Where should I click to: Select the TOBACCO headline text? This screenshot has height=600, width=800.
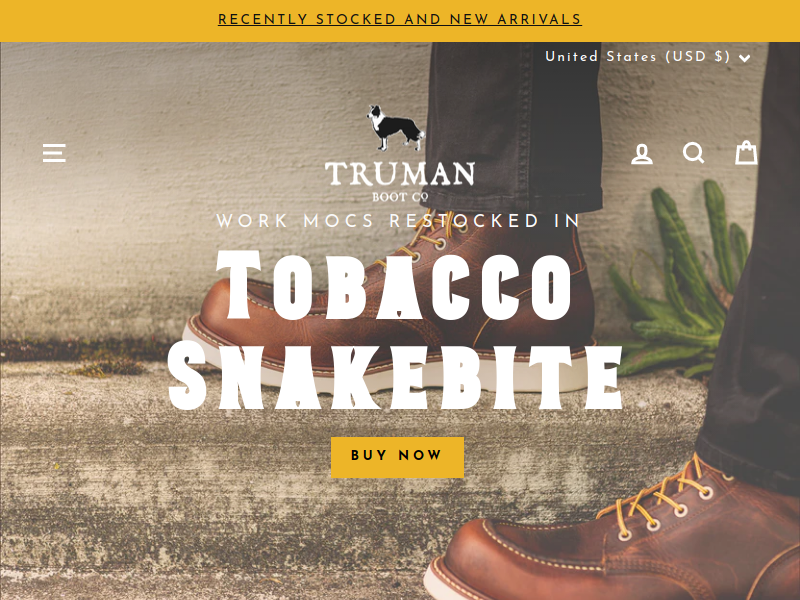394,285
